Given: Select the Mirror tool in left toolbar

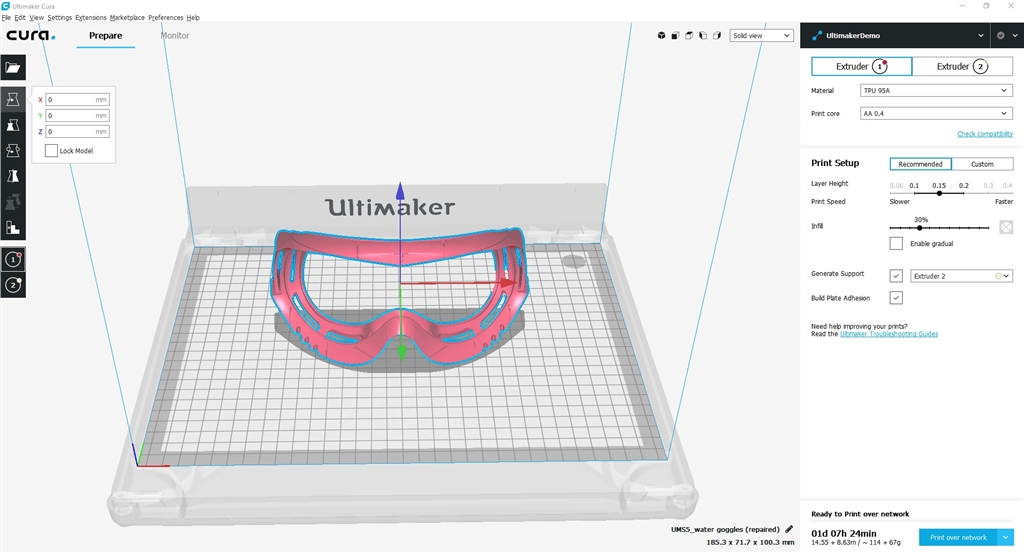Looking at the screenshot, I should click(x=13, y=176).
